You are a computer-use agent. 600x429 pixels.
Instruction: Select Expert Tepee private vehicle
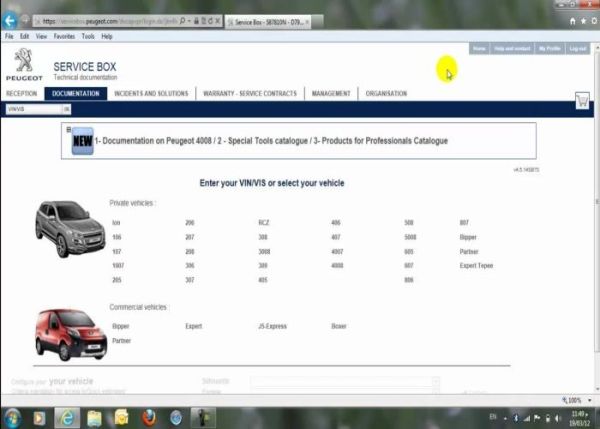tap(476, 266)
